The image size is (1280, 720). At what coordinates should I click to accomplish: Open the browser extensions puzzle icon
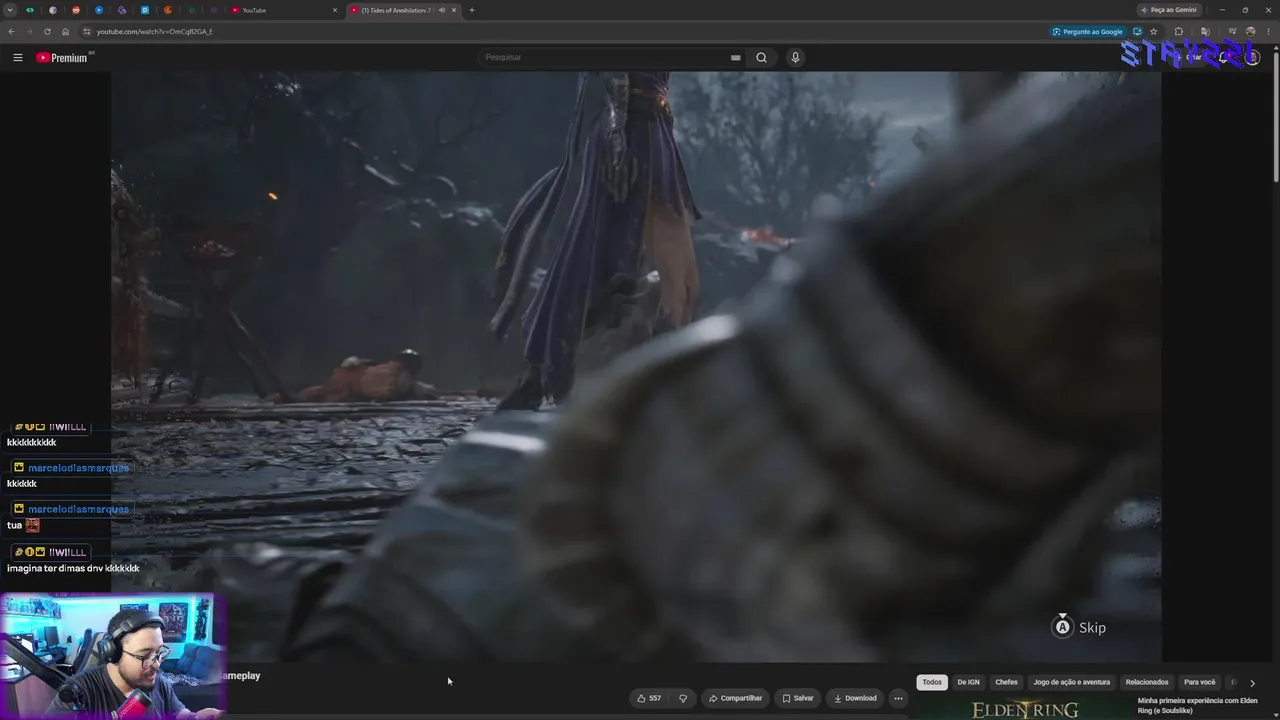[x=1178, y=31]
